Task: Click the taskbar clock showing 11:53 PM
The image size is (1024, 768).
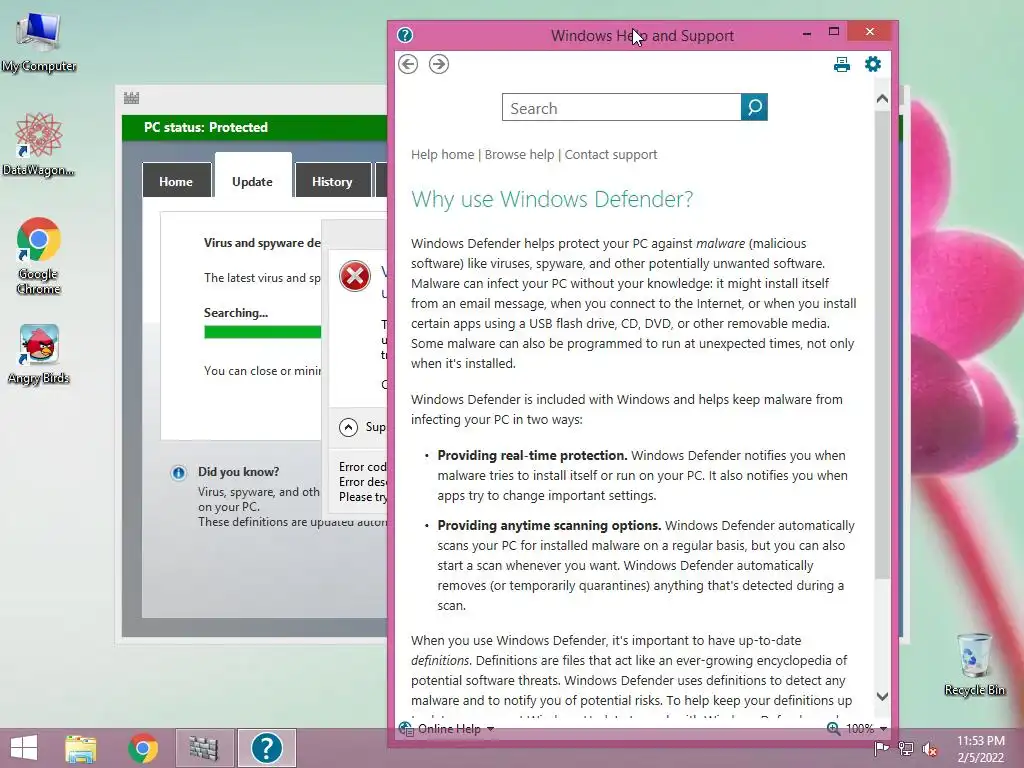Action: [x=980, y=749]
